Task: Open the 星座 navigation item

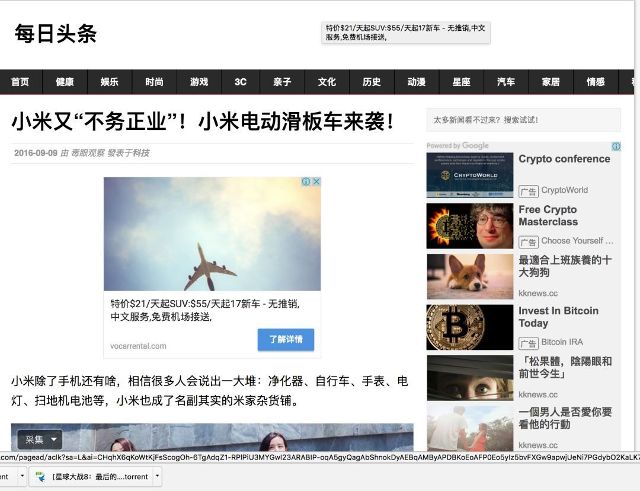Action: coord(461,82)
